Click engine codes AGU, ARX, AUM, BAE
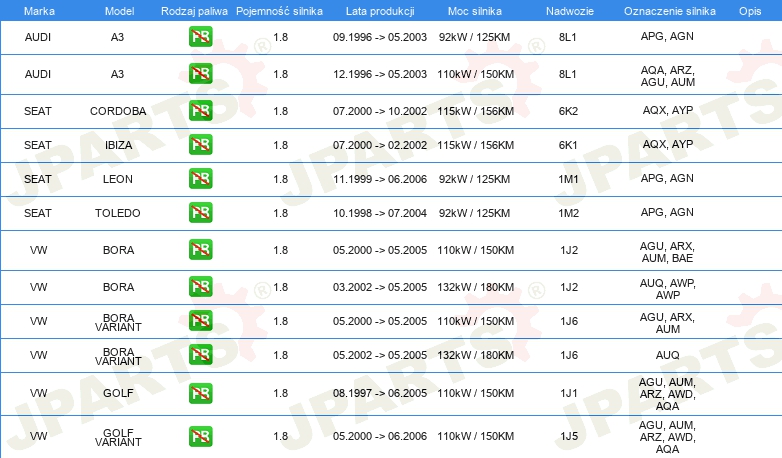The height and width of the screenshot is (458, 782). pyautogui.click(x=667, y=252)
